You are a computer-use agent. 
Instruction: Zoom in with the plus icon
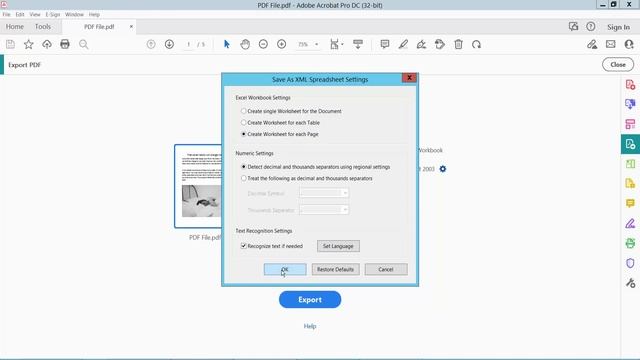[x=282, y=44]
